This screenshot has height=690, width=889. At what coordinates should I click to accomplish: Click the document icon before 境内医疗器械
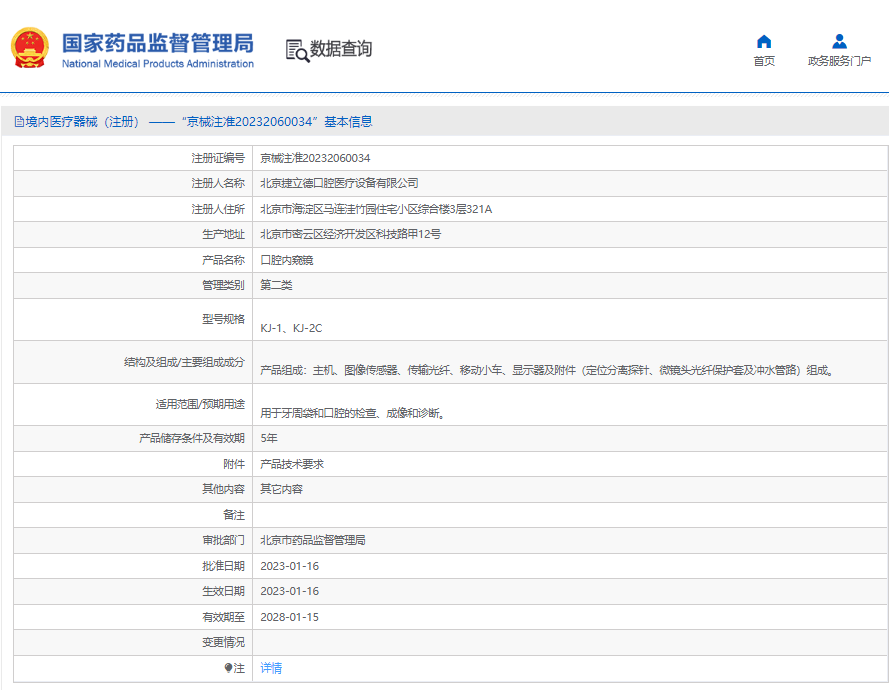(19, 122)
